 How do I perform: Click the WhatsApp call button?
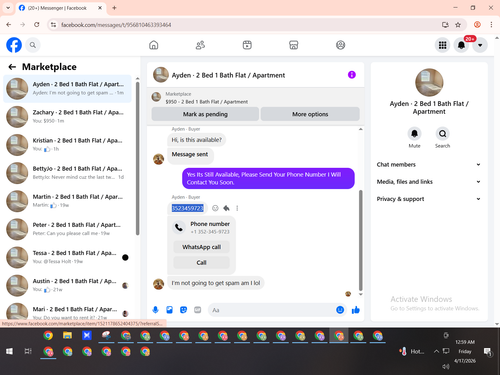tap(201, 247)
